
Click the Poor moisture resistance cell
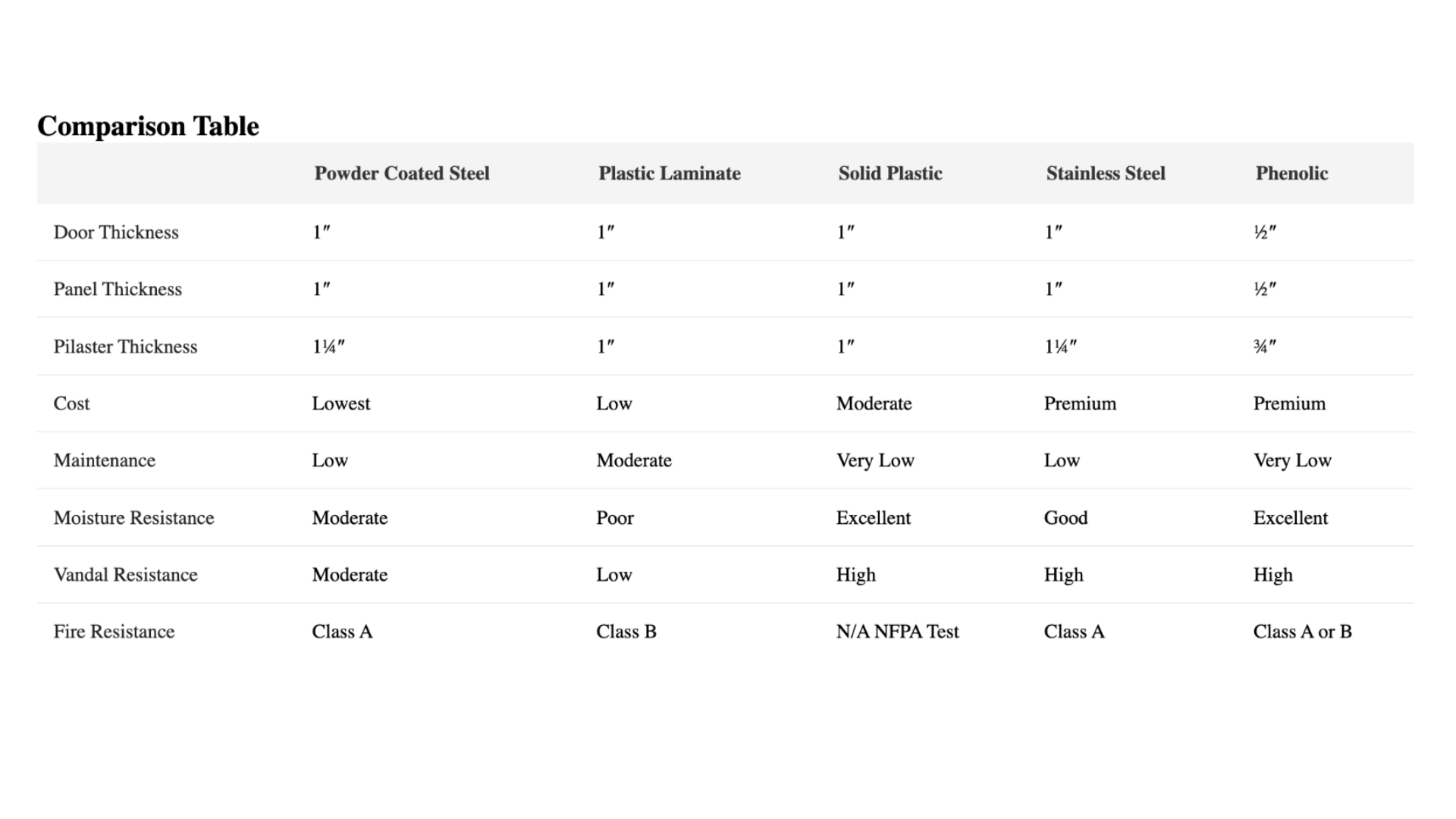pyautogui.click(x=614, y=518)
